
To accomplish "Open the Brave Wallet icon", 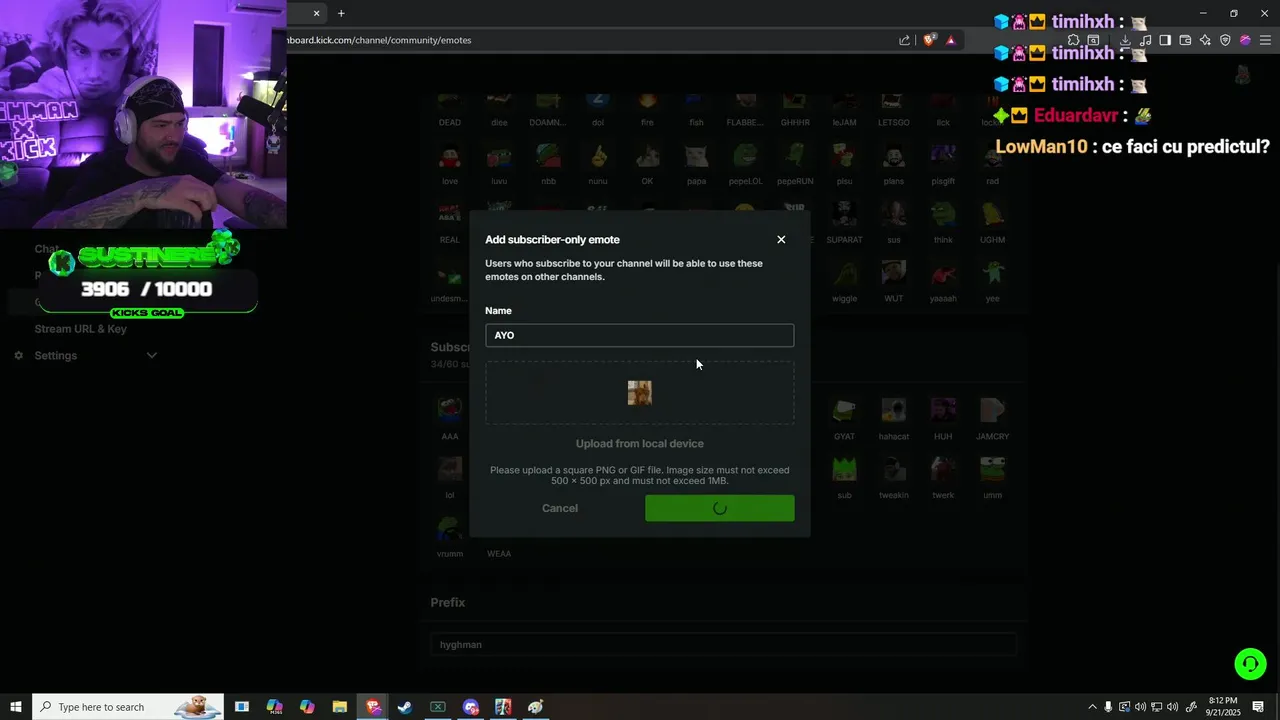I will coord(1185,40).
